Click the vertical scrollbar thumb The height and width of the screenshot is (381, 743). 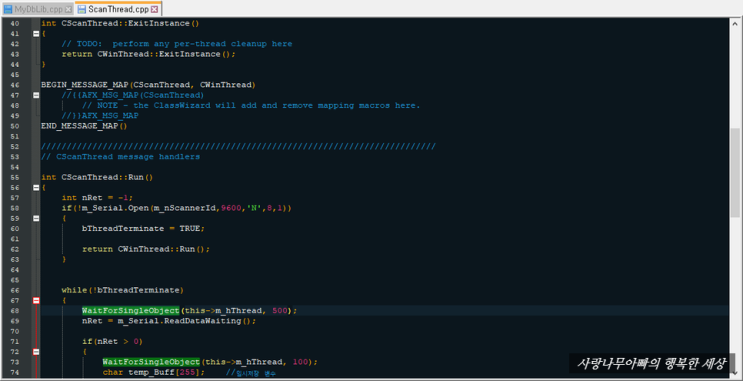(x=735, y=172)
